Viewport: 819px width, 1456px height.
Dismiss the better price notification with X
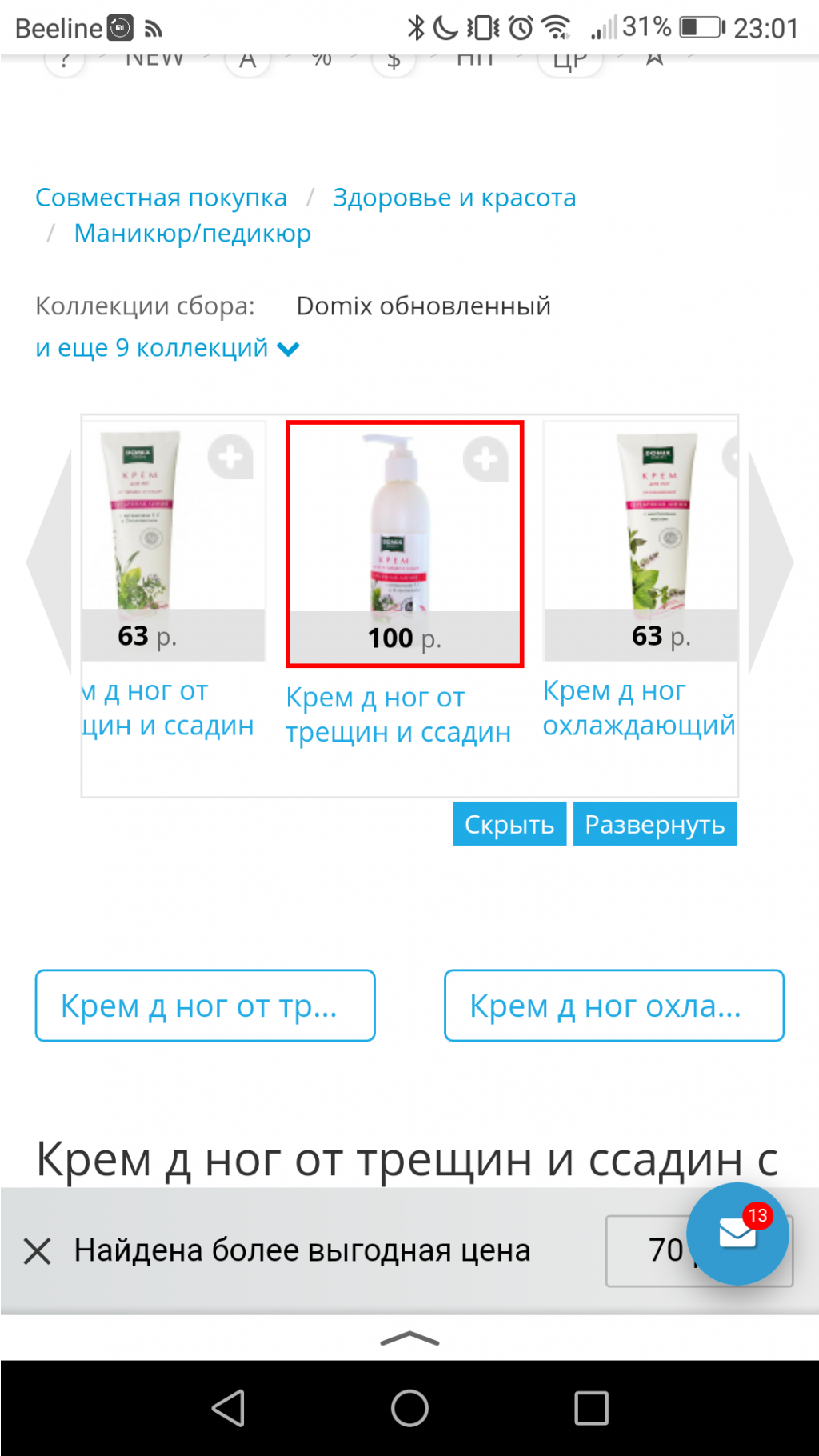click(37, 1250)
